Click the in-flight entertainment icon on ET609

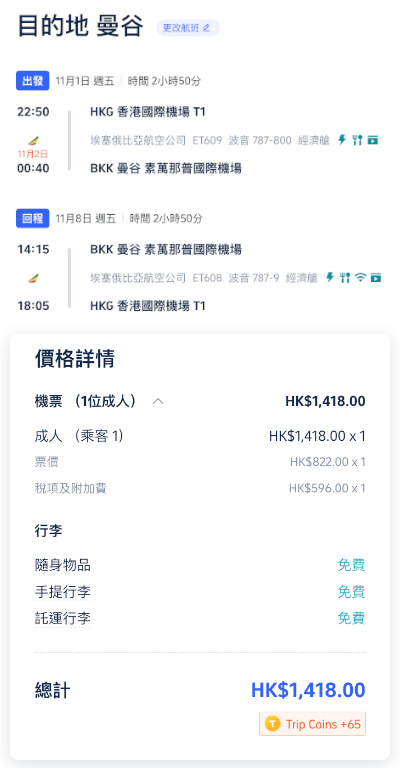point(373,140)
